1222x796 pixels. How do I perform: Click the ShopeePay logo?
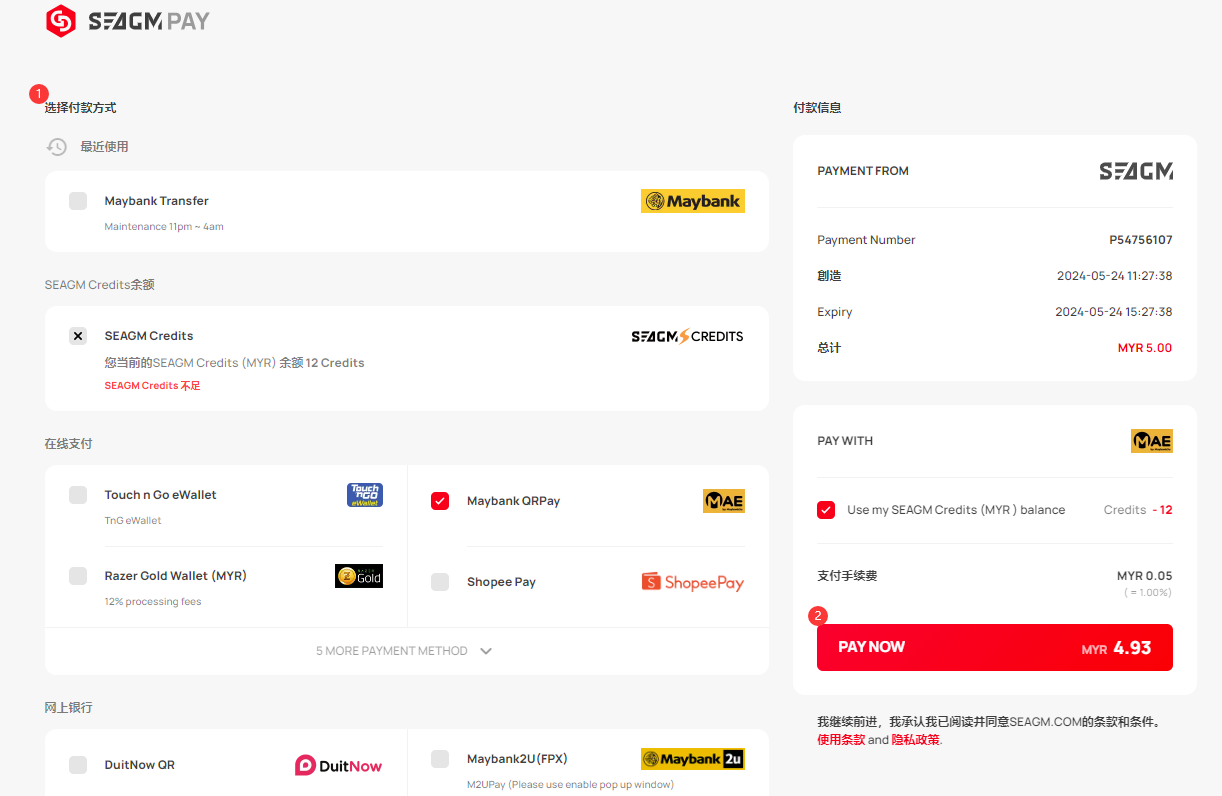coord(693,582)
